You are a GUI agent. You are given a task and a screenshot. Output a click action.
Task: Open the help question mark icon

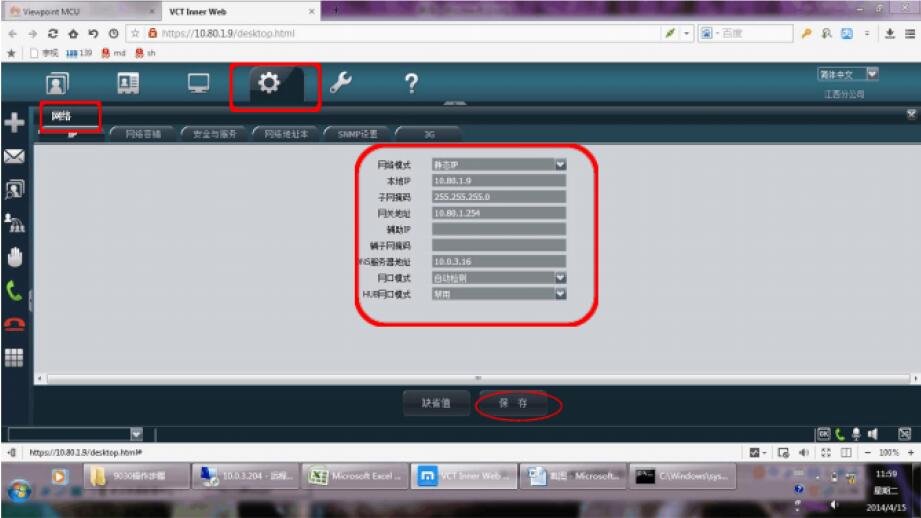coord(410,86)
